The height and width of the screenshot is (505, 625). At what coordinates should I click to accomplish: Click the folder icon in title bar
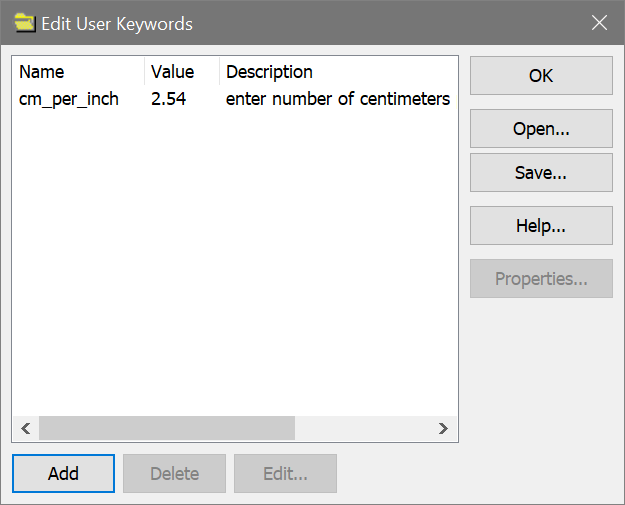(x=21, y=23)
